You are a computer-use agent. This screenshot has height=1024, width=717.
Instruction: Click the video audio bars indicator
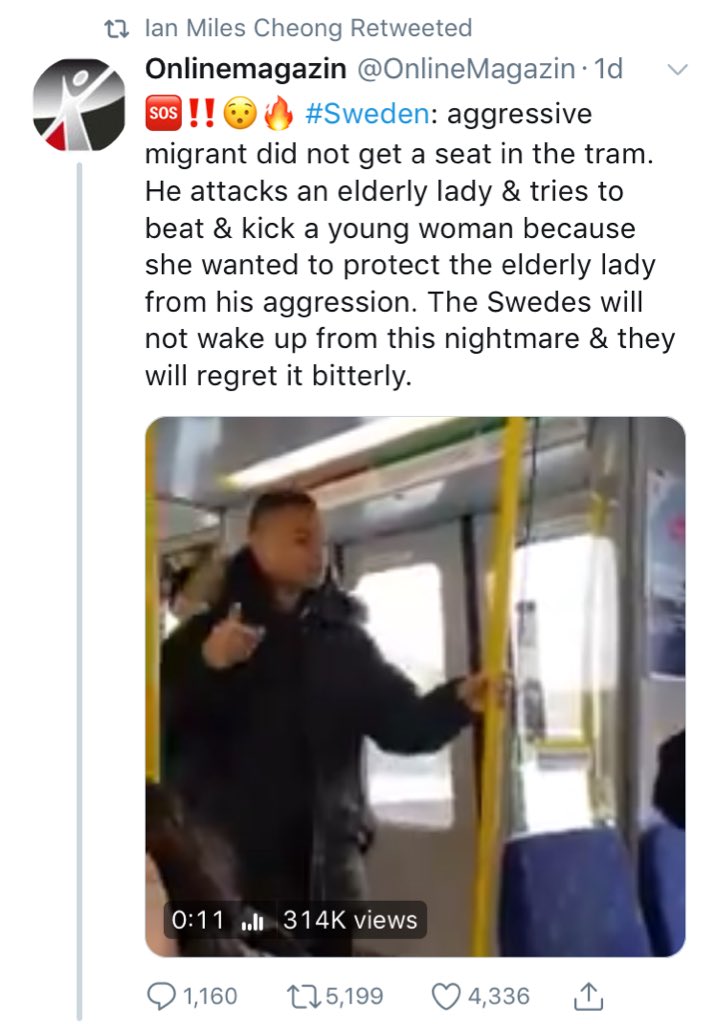[252, 921]
